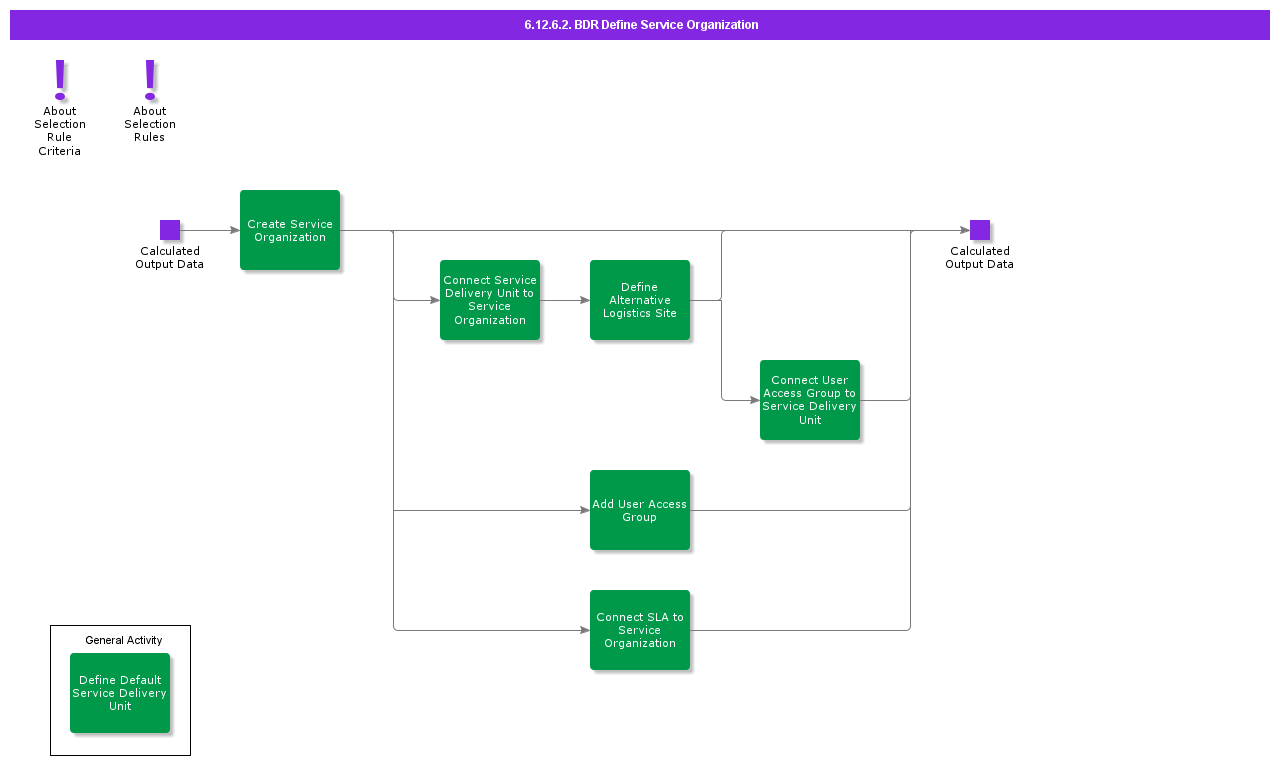Click the purple end square after the flow

point(980,230)
